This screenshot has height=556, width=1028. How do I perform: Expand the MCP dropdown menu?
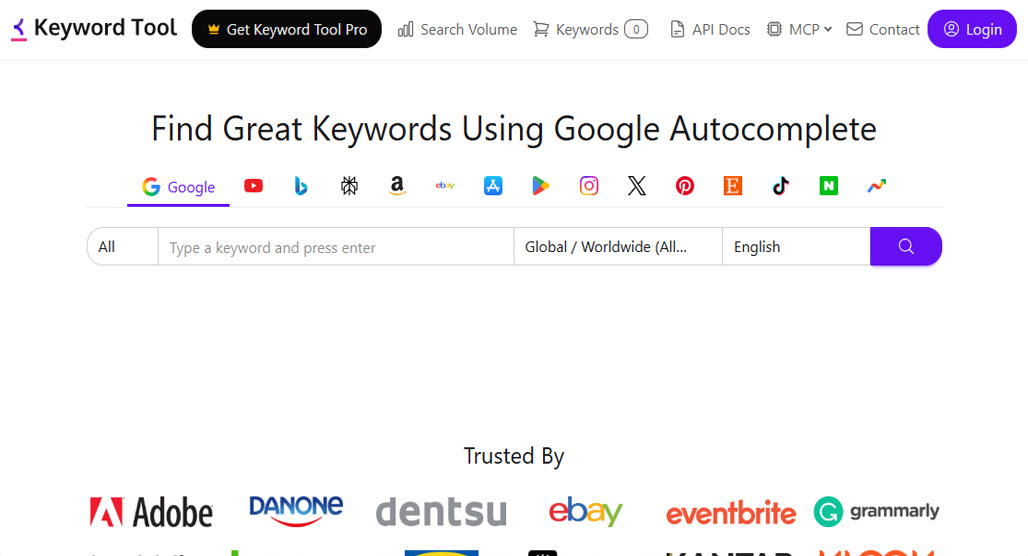click(x=799, y=30)
